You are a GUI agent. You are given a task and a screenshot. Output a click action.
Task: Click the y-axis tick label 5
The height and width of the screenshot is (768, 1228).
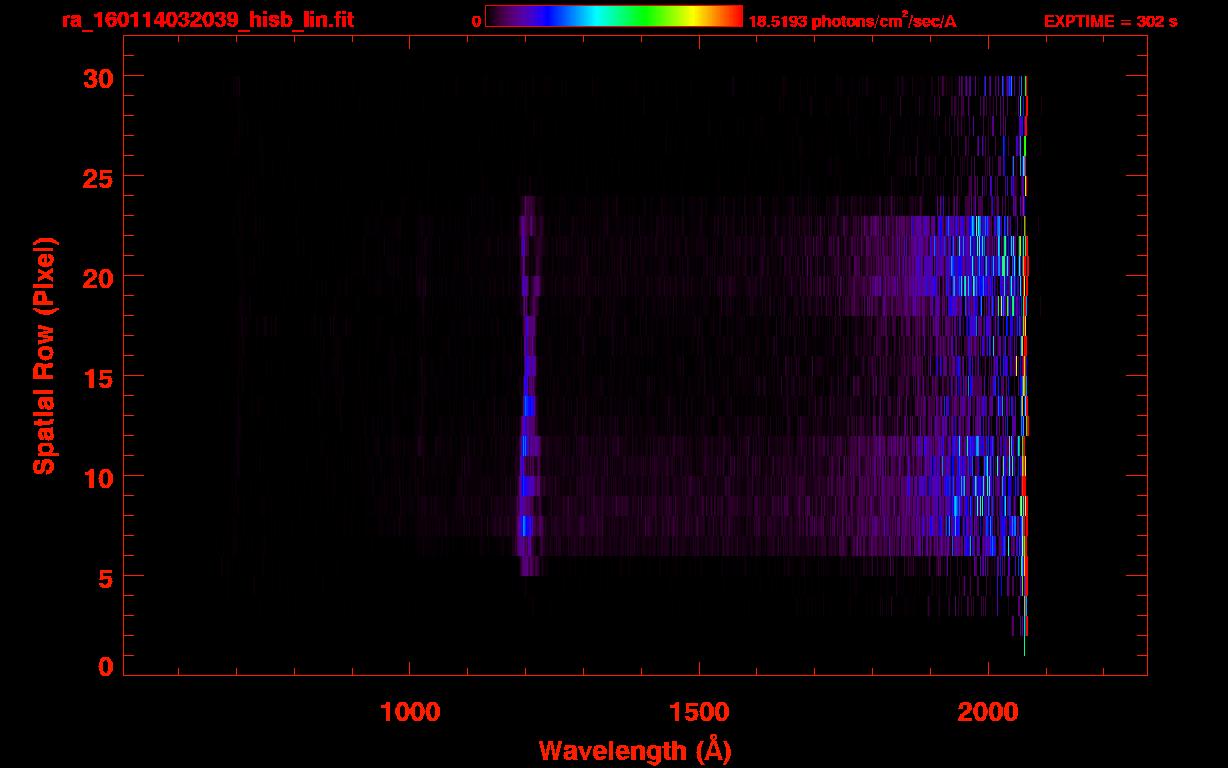pyautogui.click(x=106, y=577)
